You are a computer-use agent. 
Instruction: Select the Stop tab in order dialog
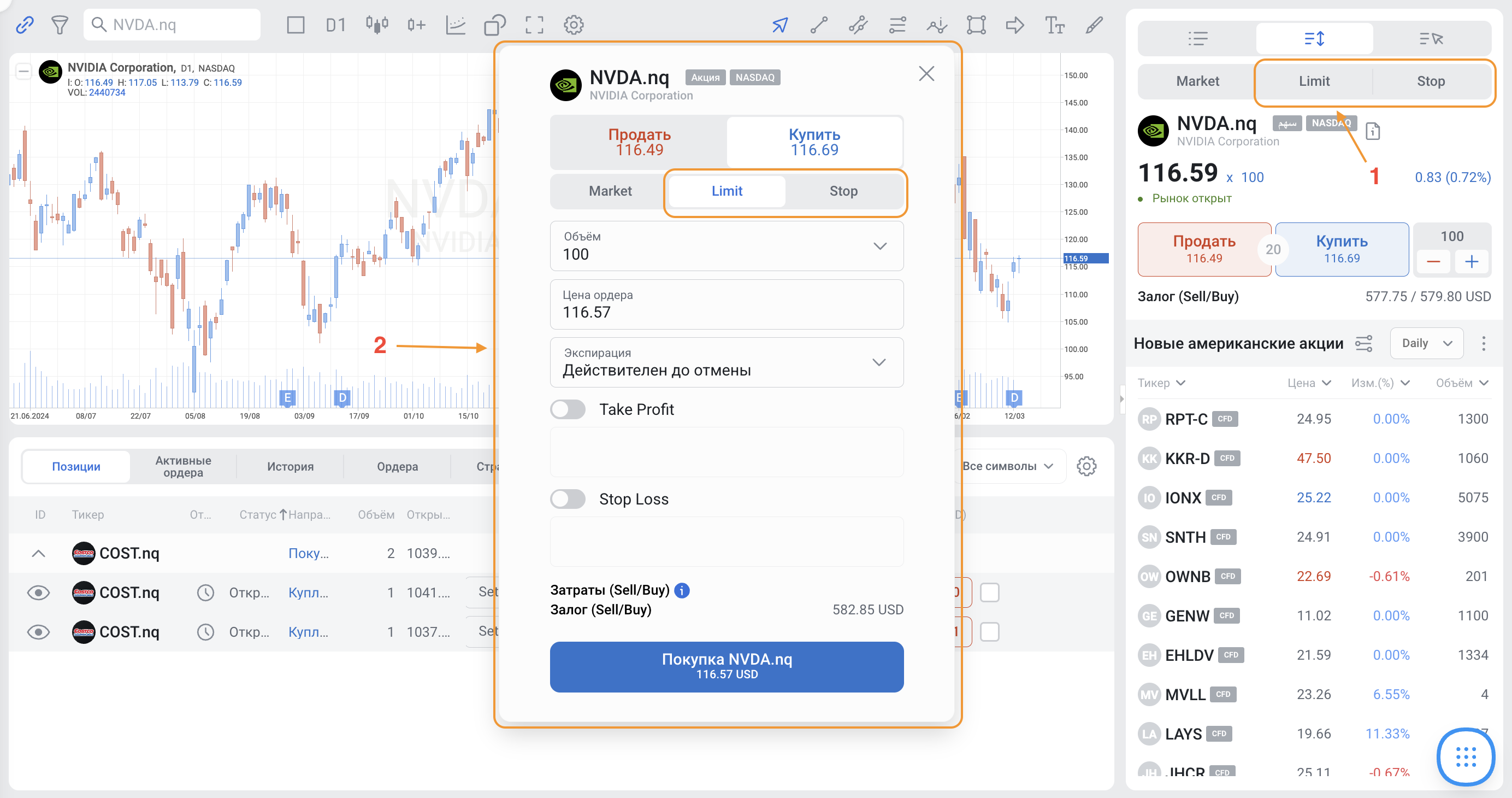pos(843,191)
